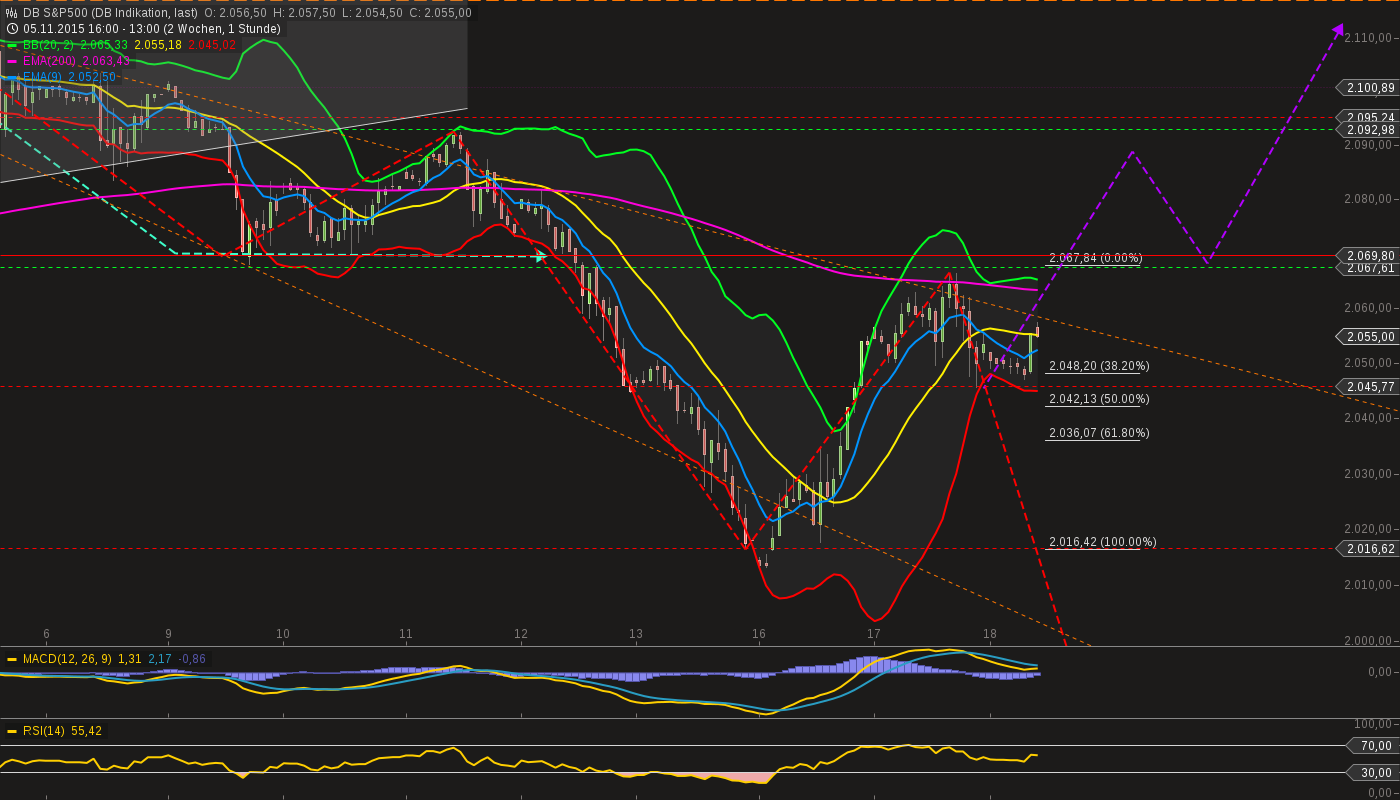Open the MACD(12, 26, 9) indicator label
Screen dimensions: 1400x800
pyautogui.click(x=67, y=659)
